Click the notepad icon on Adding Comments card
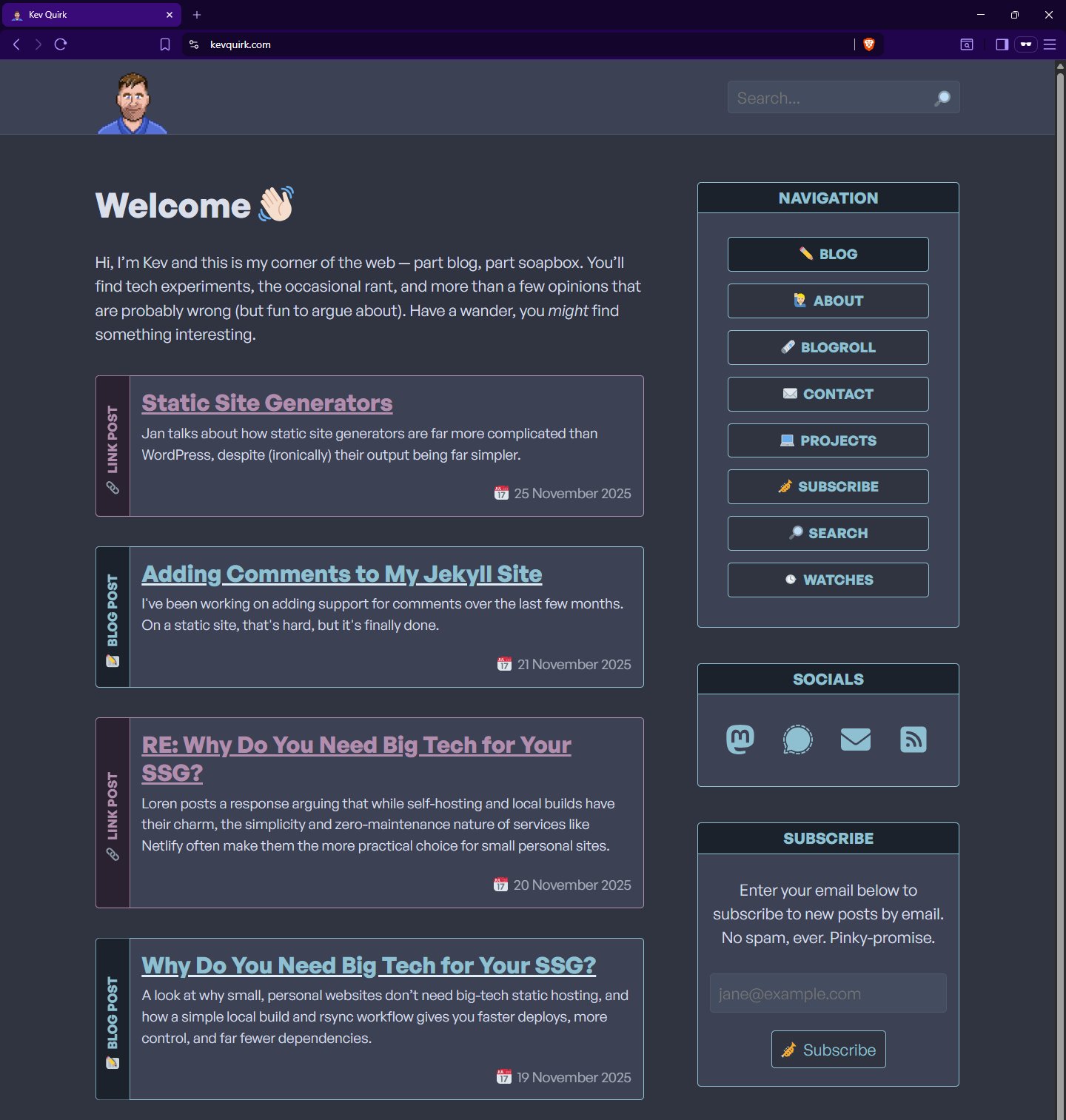The image size is (1066, 1120). (113, 661)
